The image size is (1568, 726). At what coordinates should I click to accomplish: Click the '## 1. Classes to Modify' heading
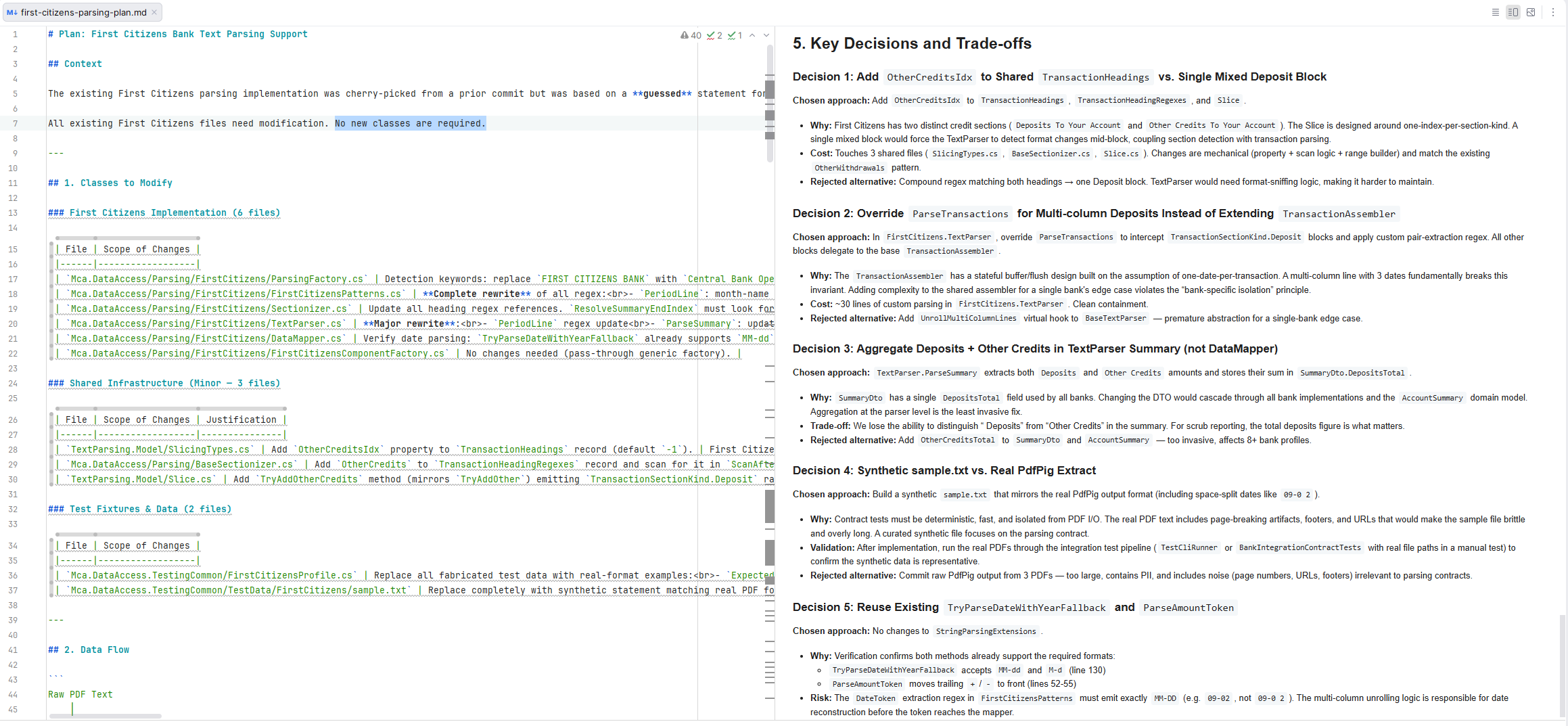[x=110, y=183]
